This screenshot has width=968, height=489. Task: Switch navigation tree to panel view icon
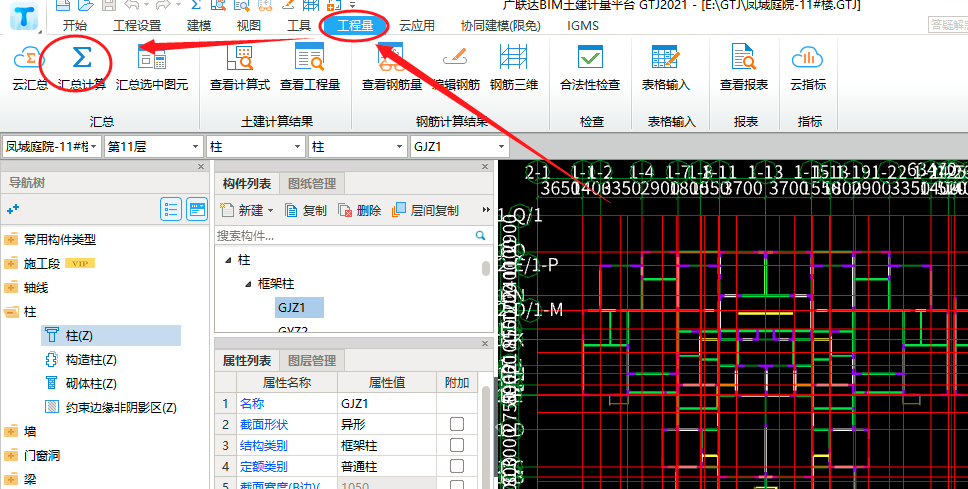197,210
